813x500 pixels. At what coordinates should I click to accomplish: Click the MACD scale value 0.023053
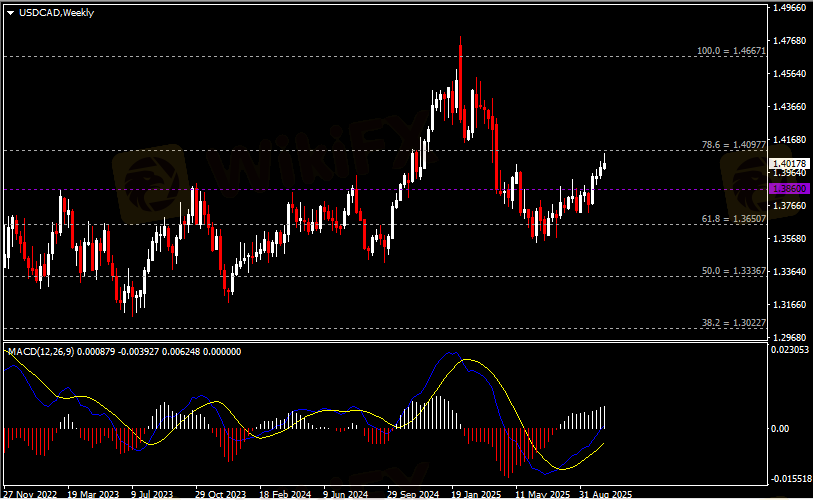coord(790,349)
